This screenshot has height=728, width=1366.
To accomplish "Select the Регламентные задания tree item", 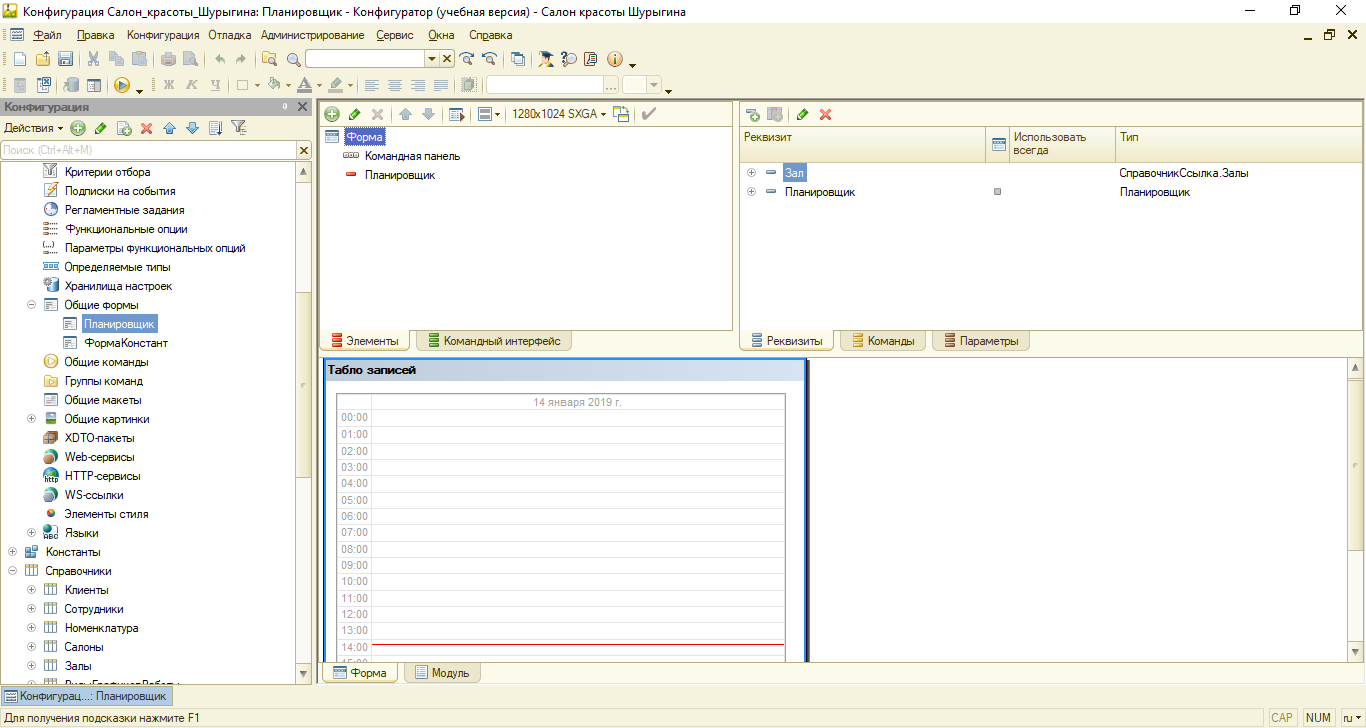I will (x=124, y=210).
